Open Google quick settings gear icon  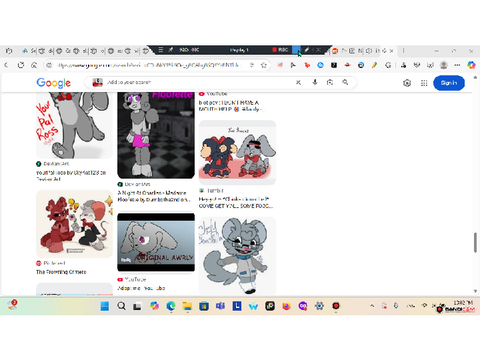pos(407,83)
